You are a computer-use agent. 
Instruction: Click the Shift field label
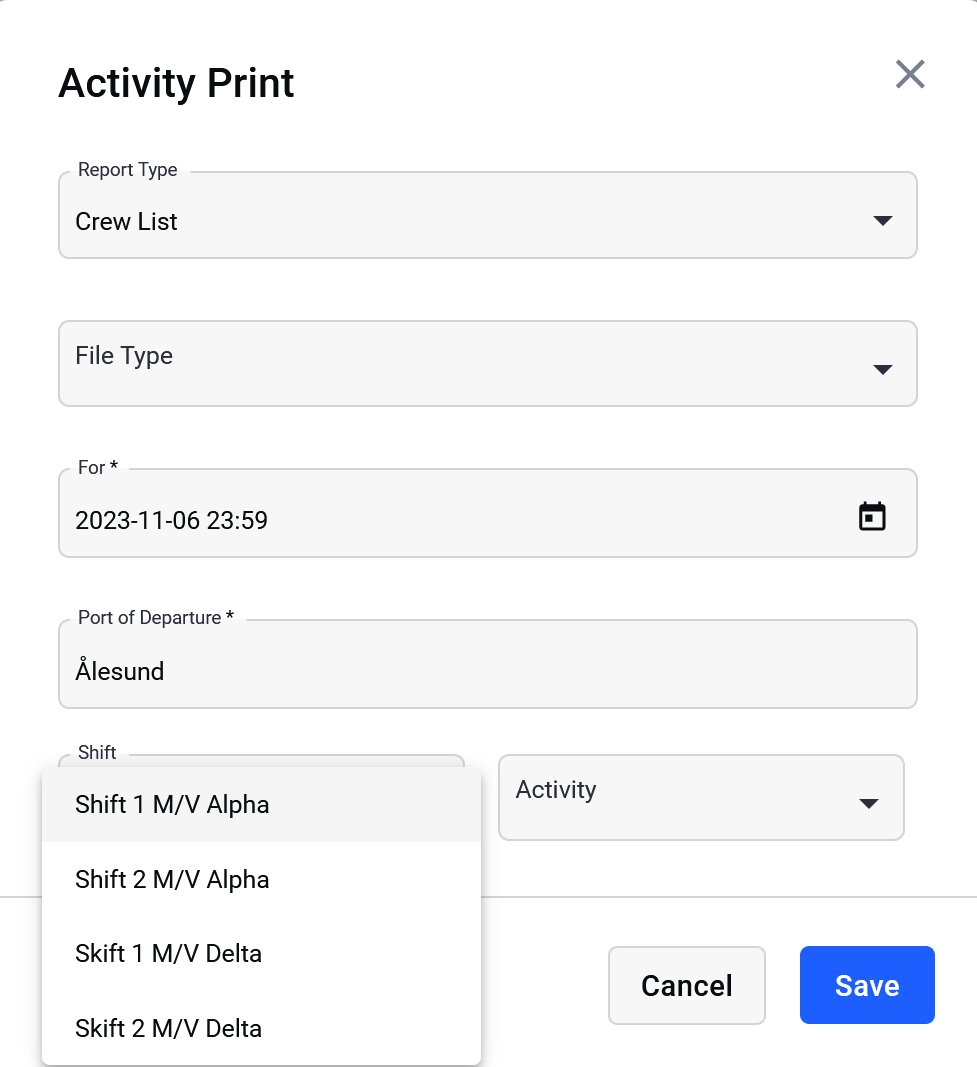coord(97,752)
